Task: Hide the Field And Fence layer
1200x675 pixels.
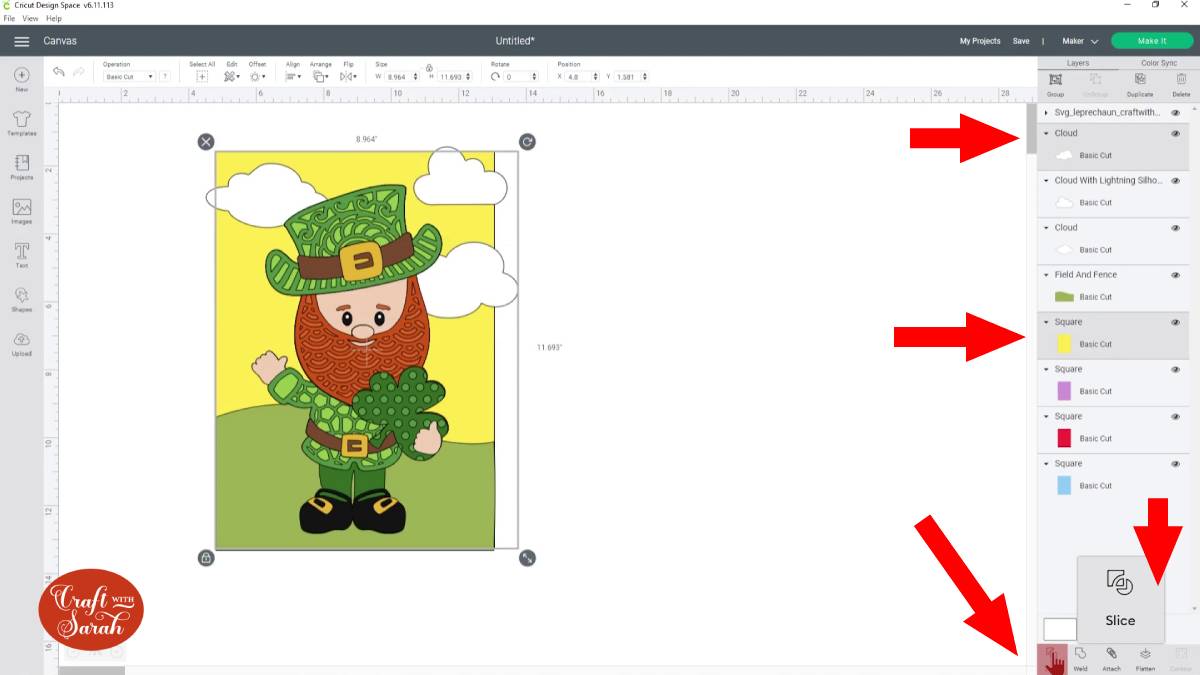Action: pyautogui.click(x=1175, y=275)
